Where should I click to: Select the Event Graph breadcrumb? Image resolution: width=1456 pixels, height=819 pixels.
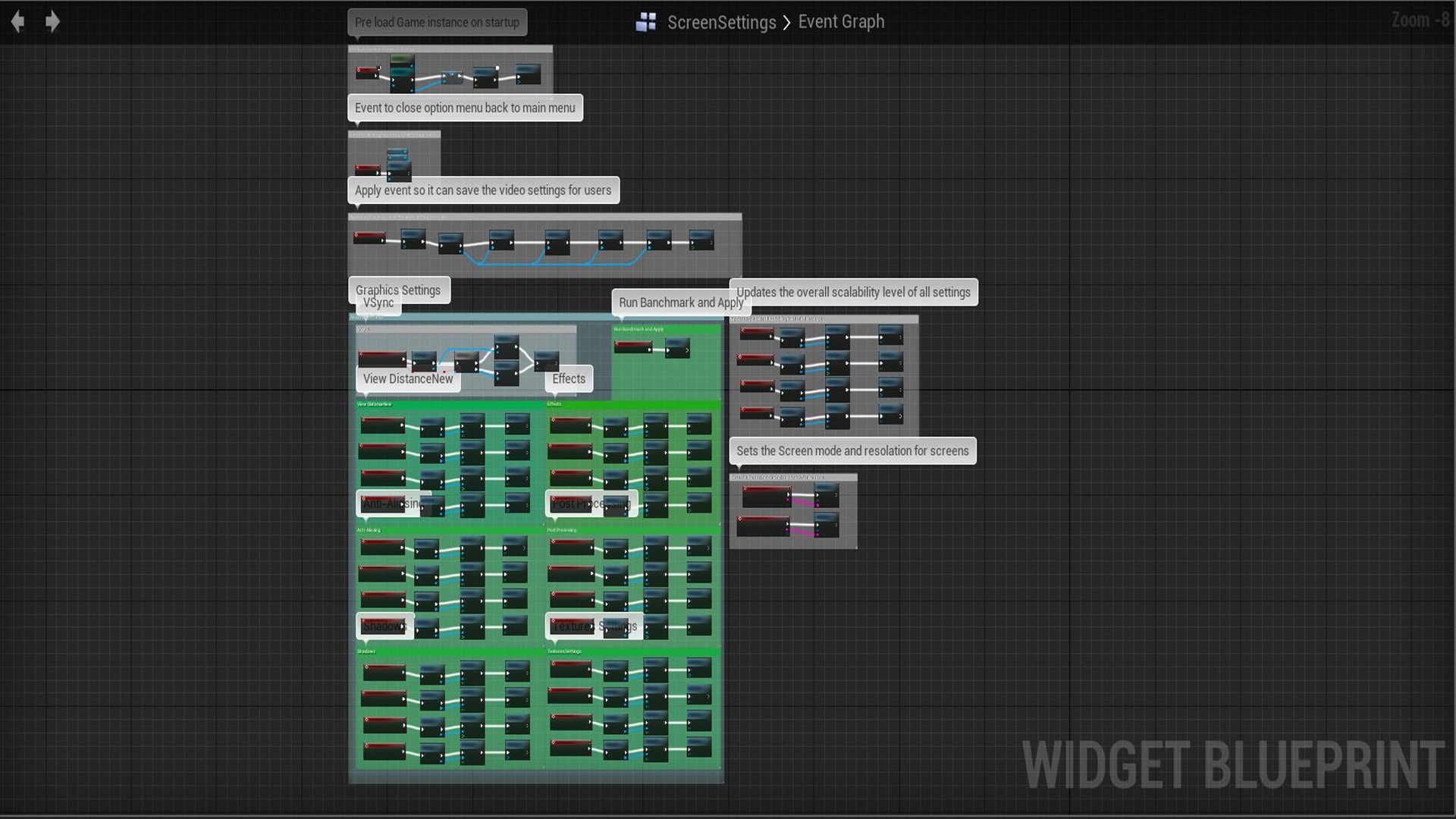coord(841,22)
